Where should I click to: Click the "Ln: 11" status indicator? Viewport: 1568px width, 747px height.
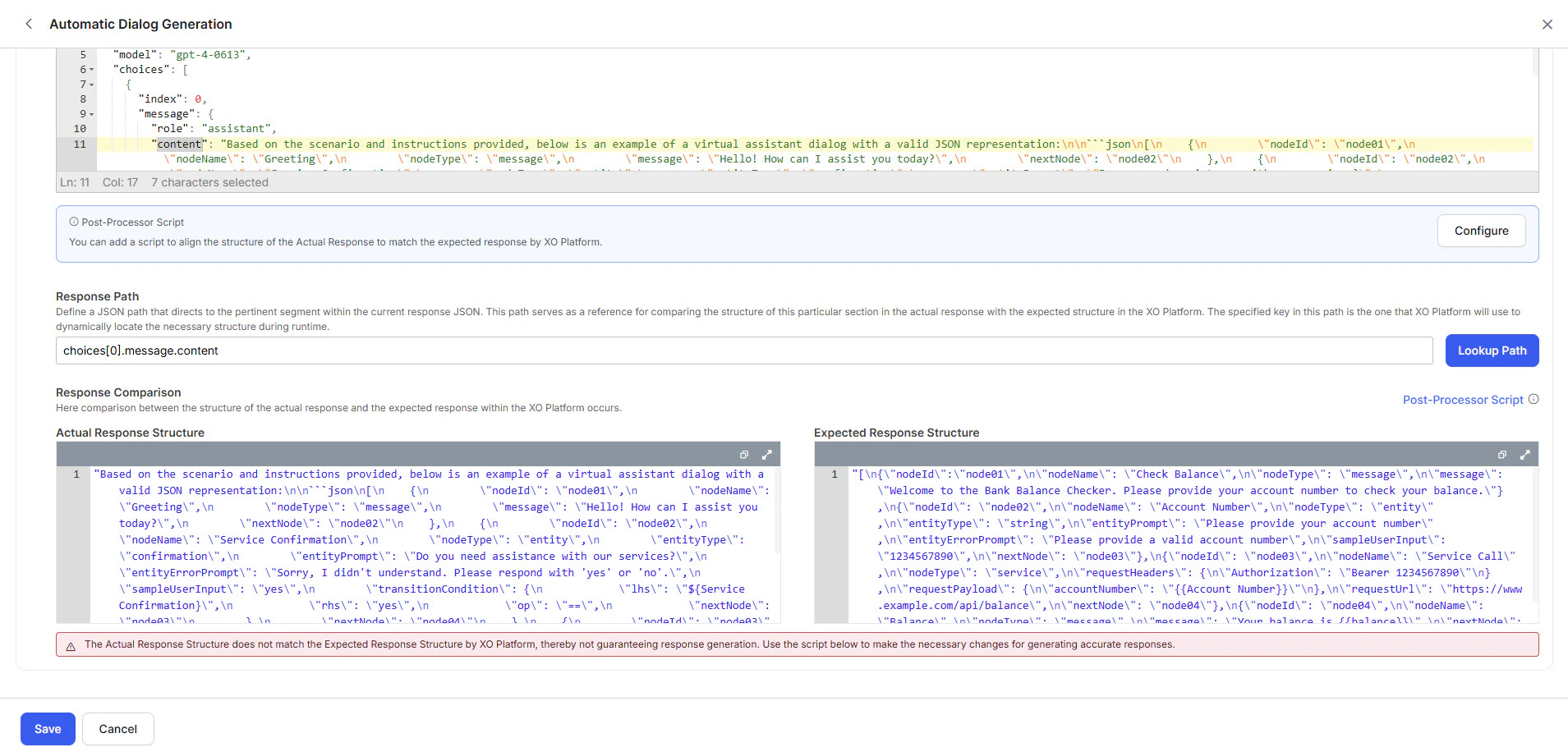coord(75,182)
